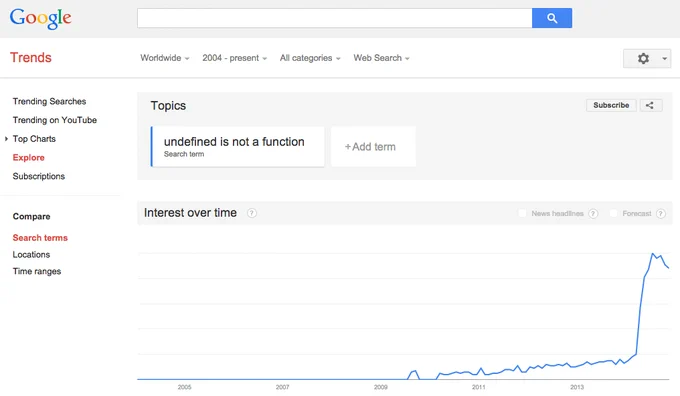This screenshot has height=396, width=680.
Task: Click the blue search magnifier button
Action: tap(552, 18)
